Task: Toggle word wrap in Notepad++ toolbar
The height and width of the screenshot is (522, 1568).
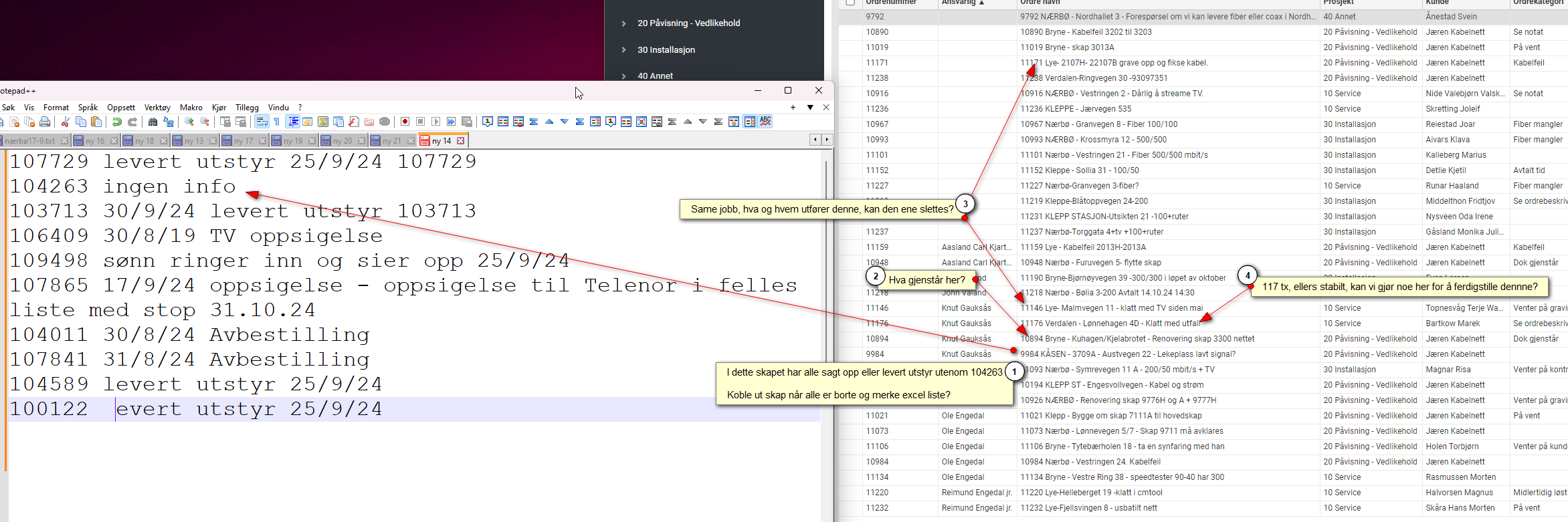Action: (262, 122)
